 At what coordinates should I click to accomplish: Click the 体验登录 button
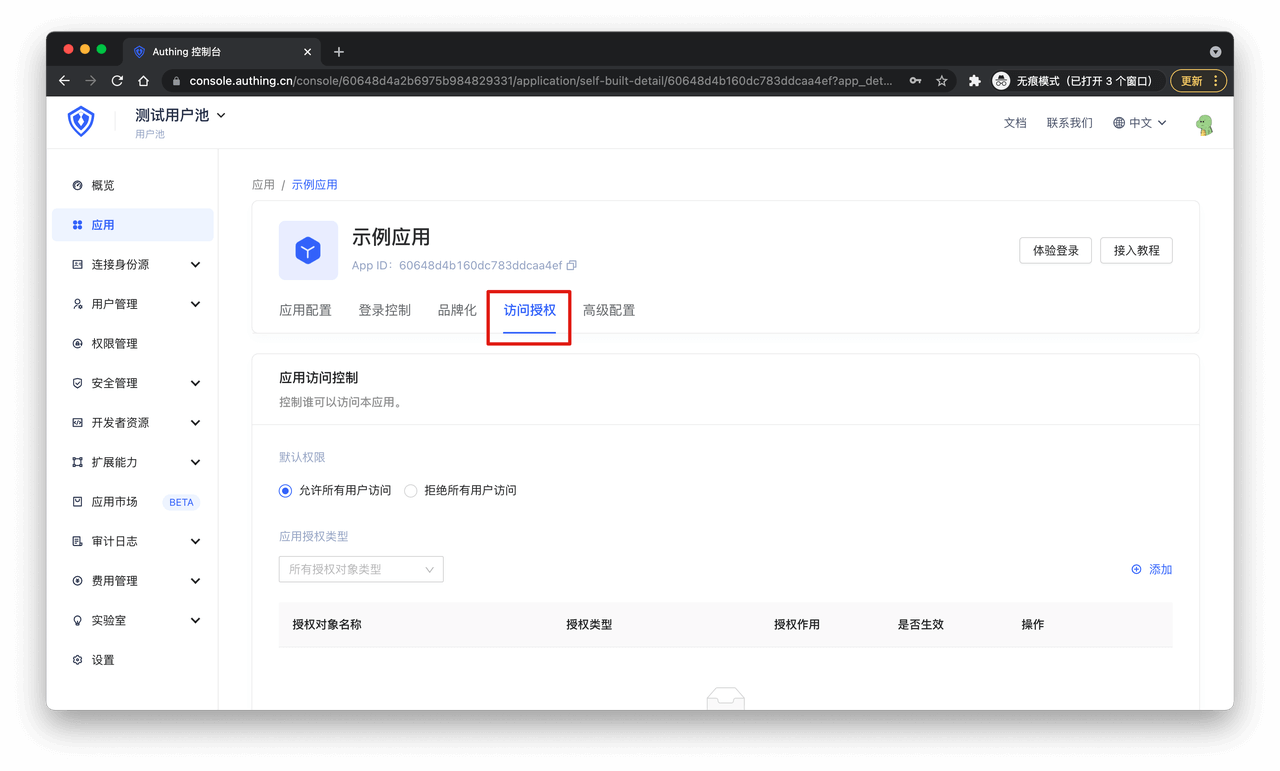click(1055, 251)
